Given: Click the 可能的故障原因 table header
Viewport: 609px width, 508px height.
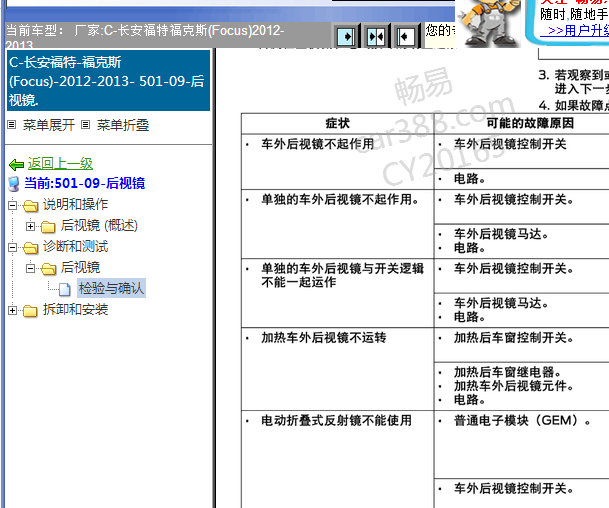Looking at the screenshot, I should (530, 124).
